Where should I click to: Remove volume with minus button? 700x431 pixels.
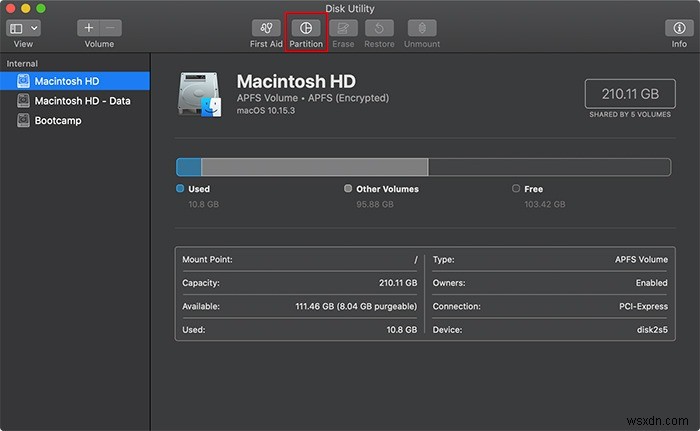[x=111, y=28]
